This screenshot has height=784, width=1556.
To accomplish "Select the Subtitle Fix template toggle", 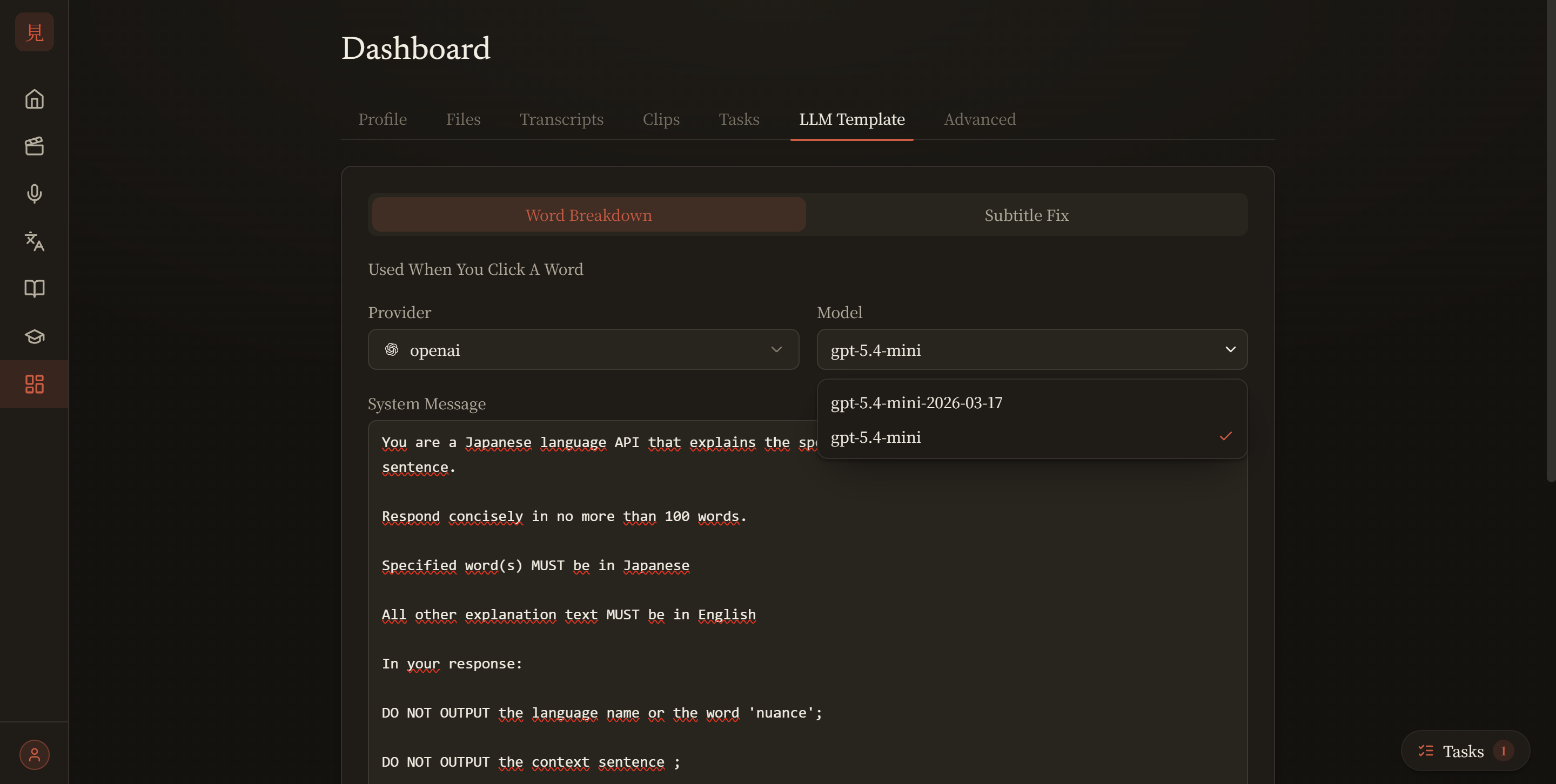I will 1027,215.
